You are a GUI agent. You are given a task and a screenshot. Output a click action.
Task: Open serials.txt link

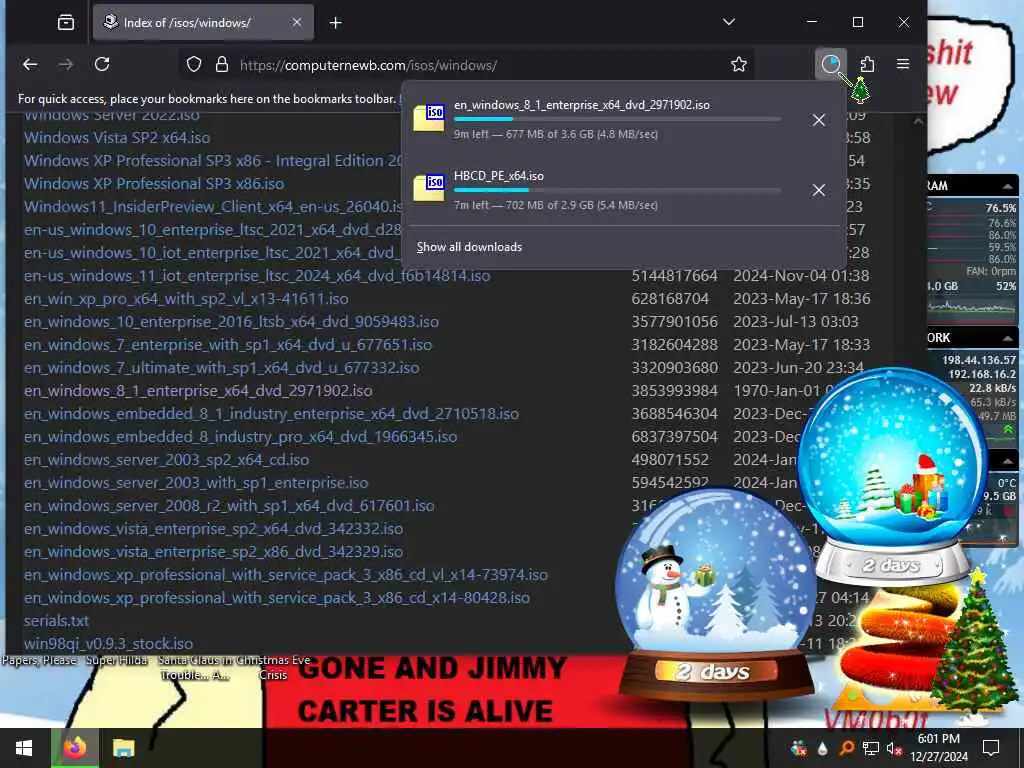(56, 620)
